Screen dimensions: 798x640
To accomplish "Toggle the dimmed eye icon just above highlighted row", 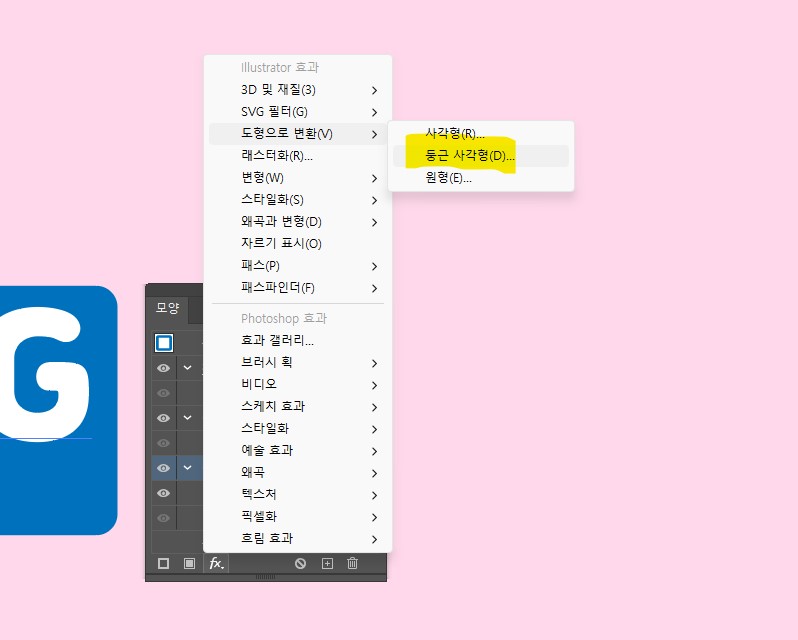I will [x=163, y=443].
